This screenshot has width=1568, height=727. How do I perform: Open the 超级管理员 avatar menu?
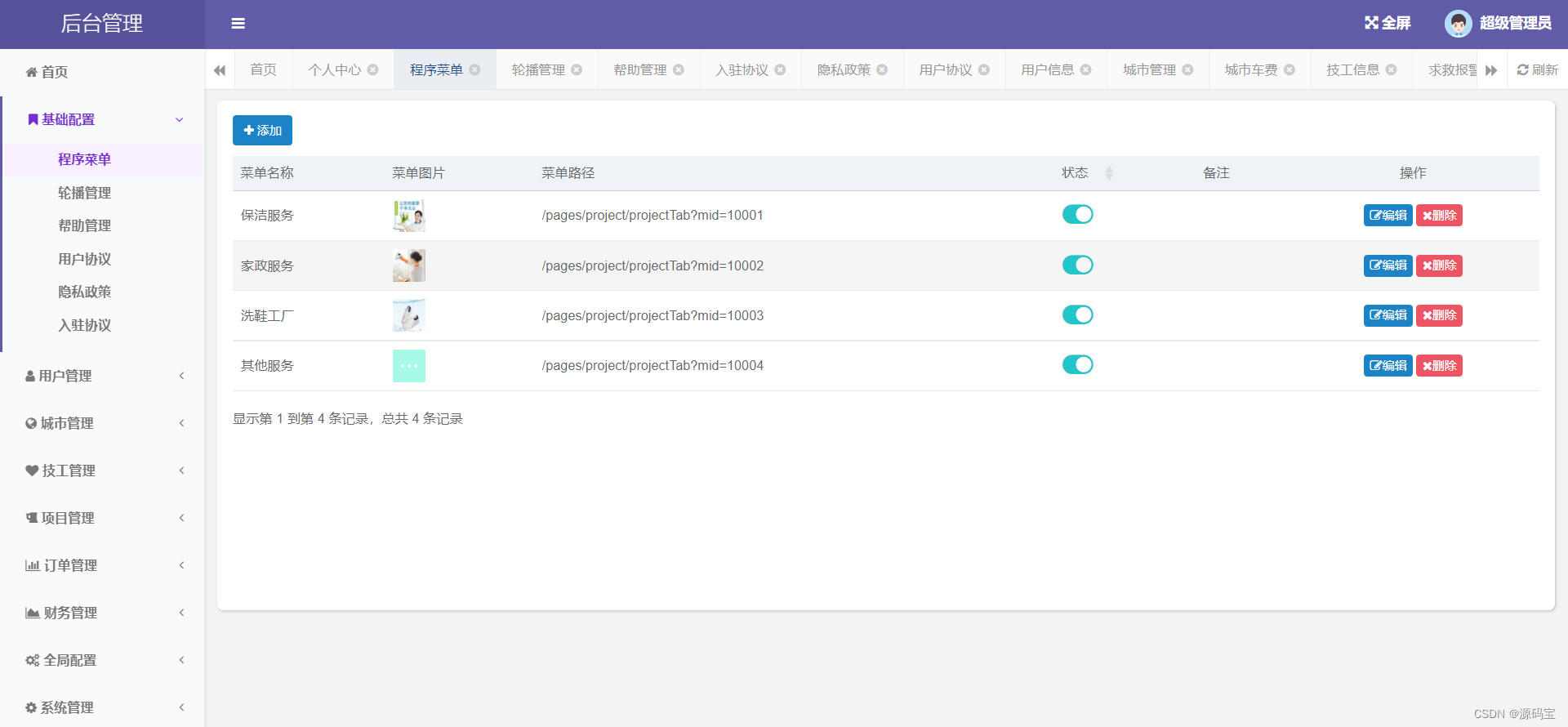[1498, 23]
